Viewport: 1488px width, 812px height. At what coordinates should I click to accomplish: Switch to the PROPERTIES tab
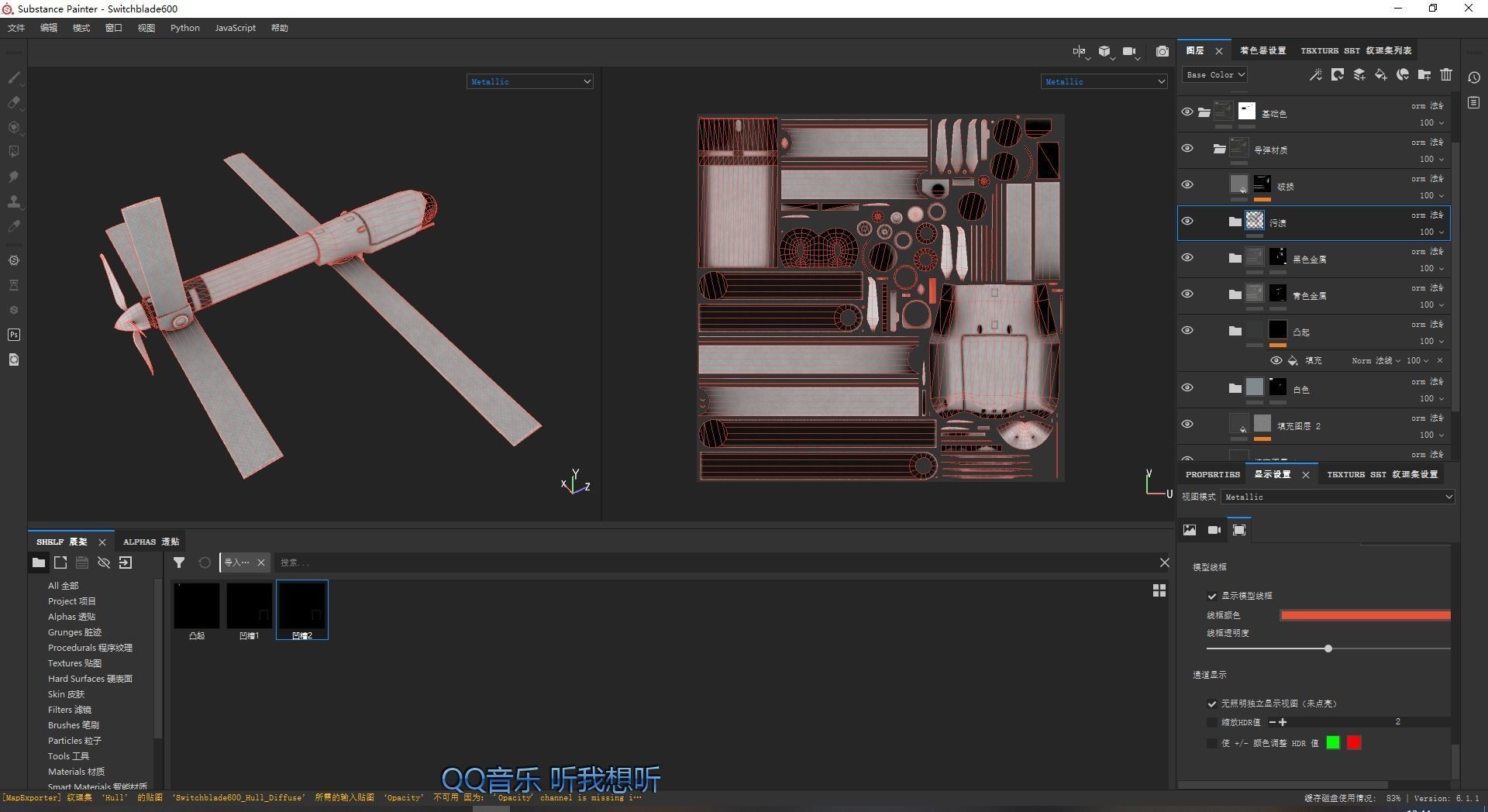click(x=1213, y=474)
